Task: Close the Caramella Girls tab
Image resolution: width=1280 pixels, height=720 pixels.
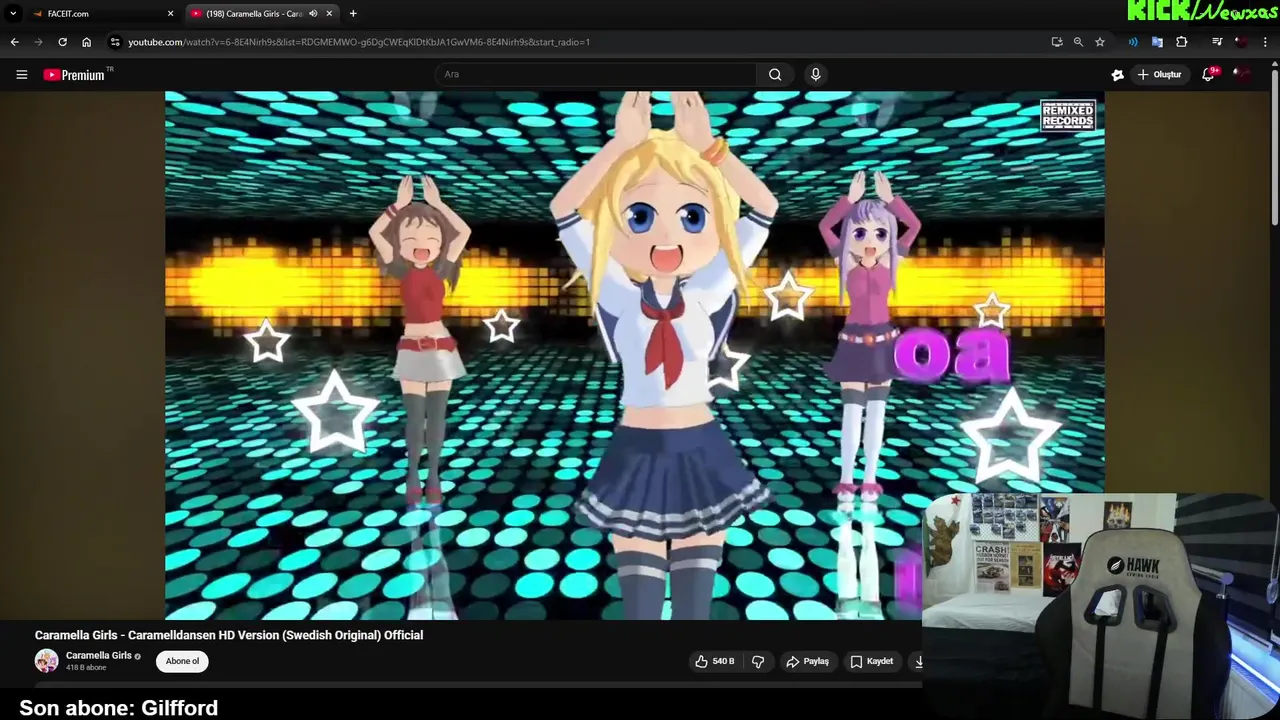Action: pos(329,14)
